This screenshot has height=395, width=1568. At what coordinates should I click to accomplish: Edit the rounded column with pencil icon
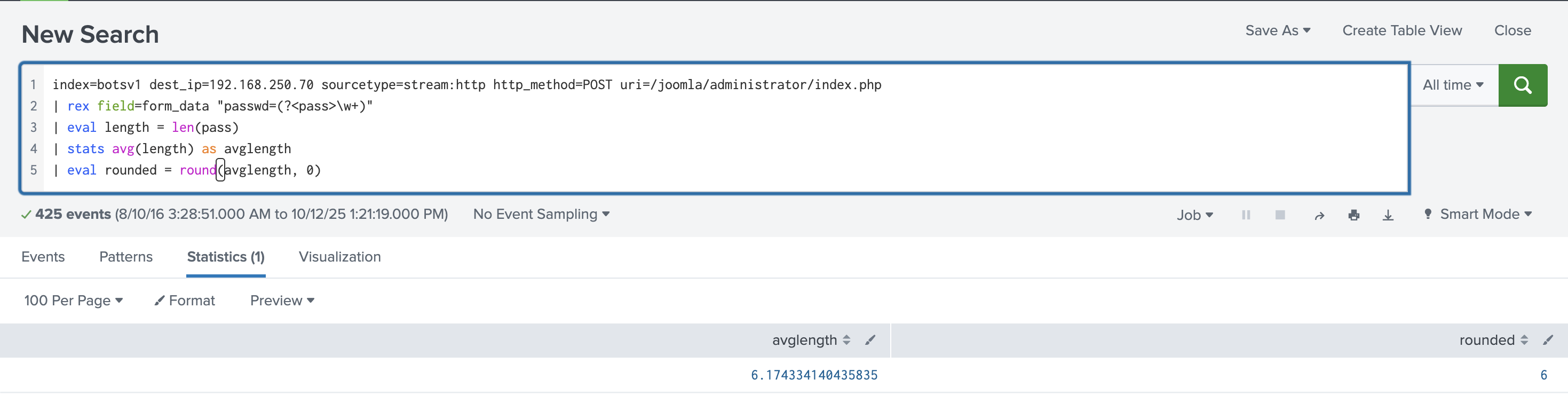pyautogui.click(x=1547, y=340)
